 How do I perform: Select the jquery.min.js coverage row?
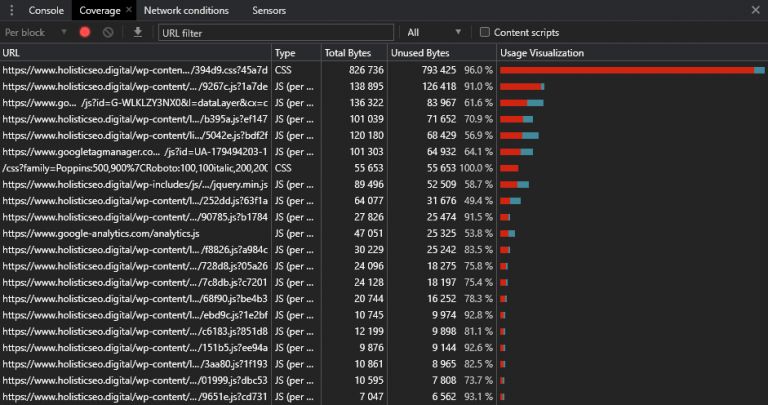(135, 184)
